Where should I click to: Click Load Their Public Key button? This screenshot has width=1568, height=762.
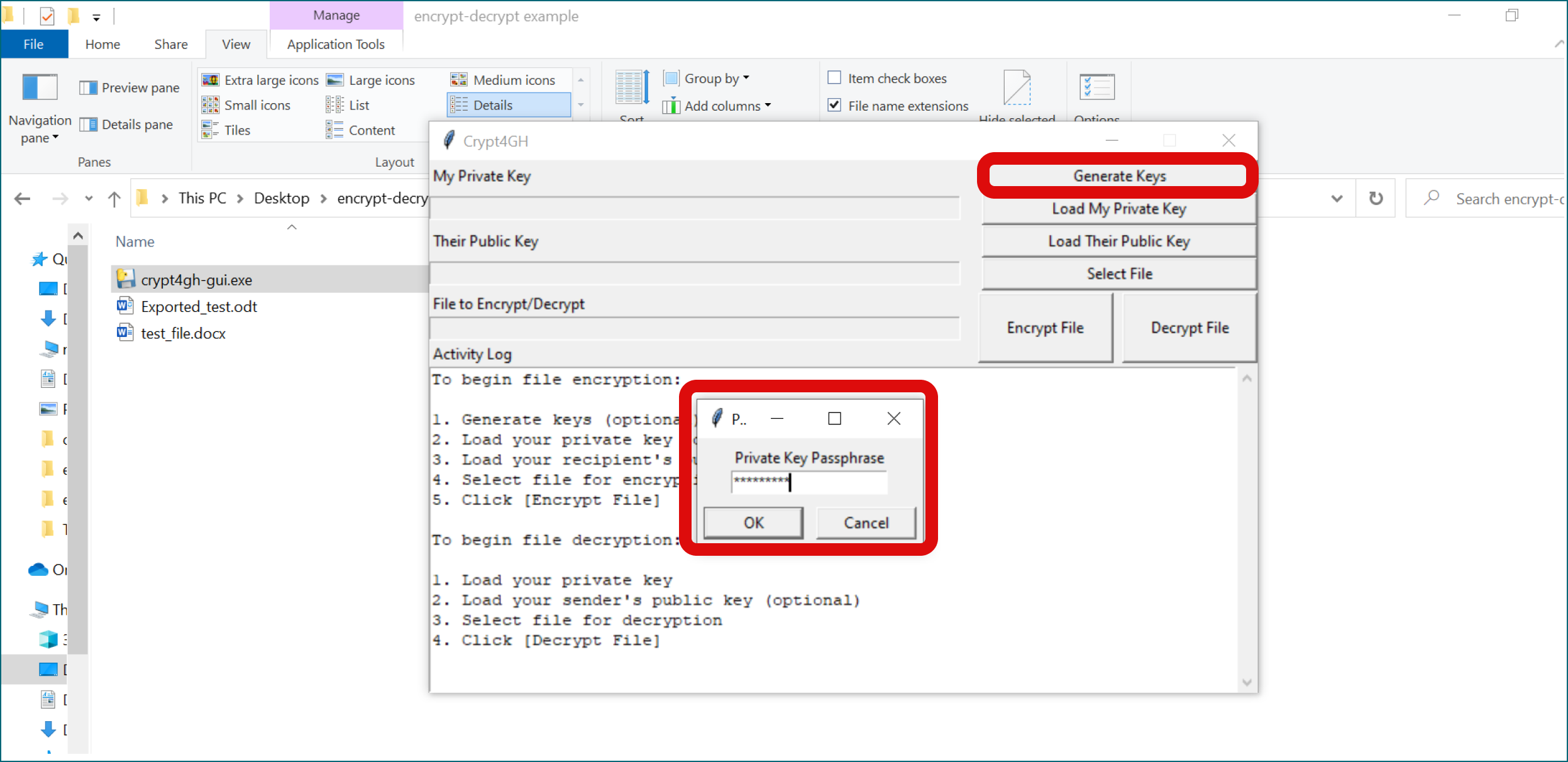click(1119, 241)
